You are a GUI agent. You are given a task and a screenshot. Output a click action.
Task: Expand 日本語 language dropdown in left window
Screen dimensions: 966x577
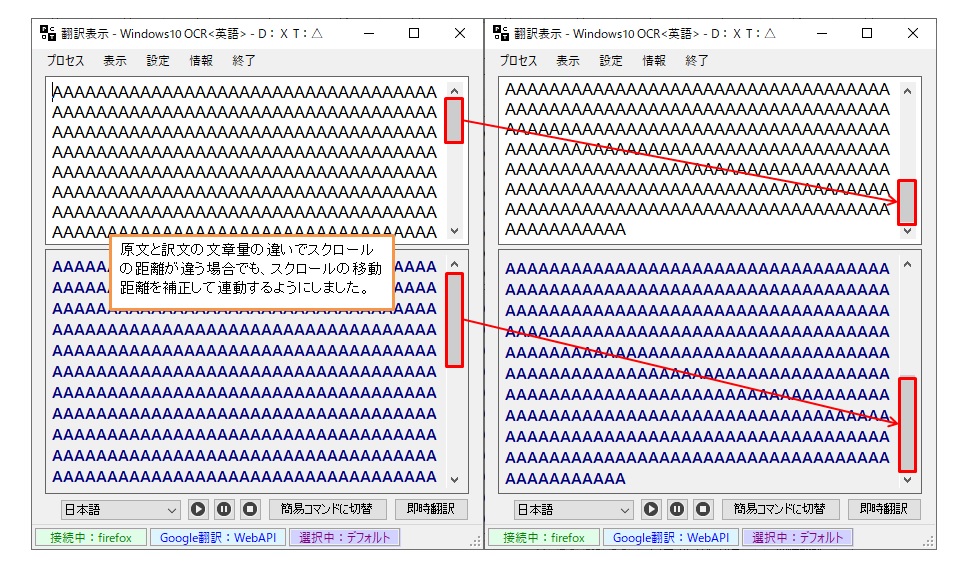[121, 510]
